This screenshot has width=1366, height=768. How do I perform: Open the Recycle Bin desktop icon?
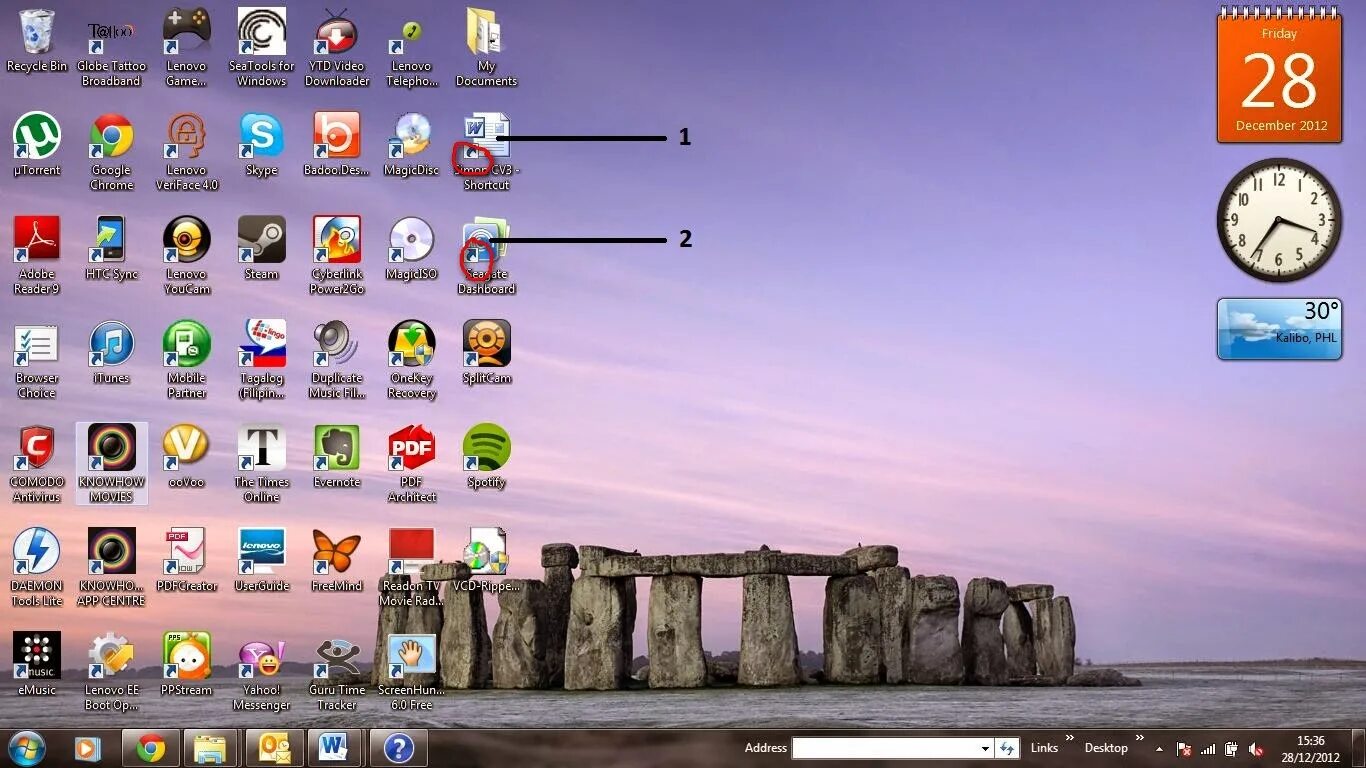click(37, 32)
